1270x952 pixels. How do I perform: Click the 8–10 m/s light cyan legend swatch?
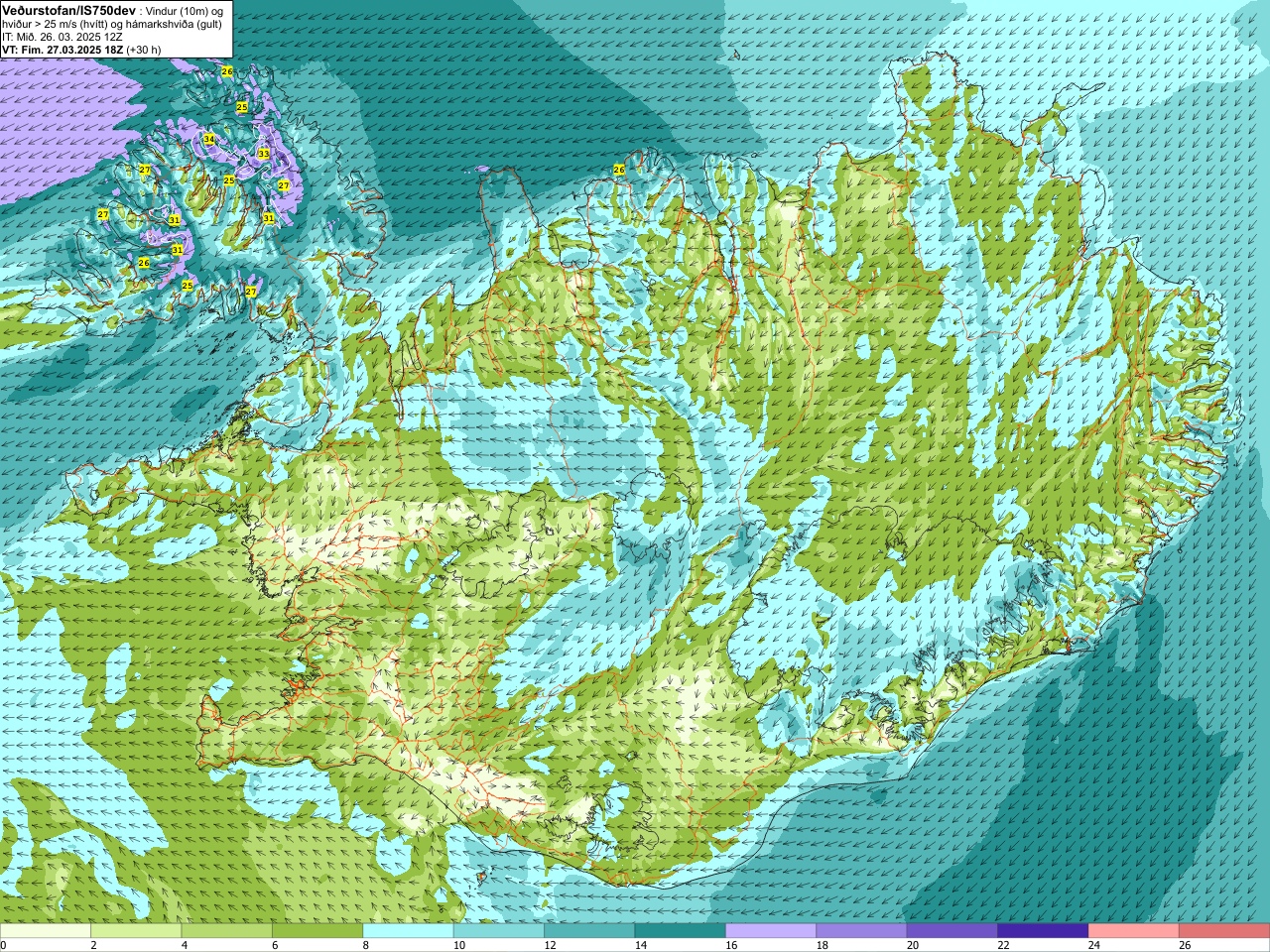pyautogui.click(x=408, y=930)
